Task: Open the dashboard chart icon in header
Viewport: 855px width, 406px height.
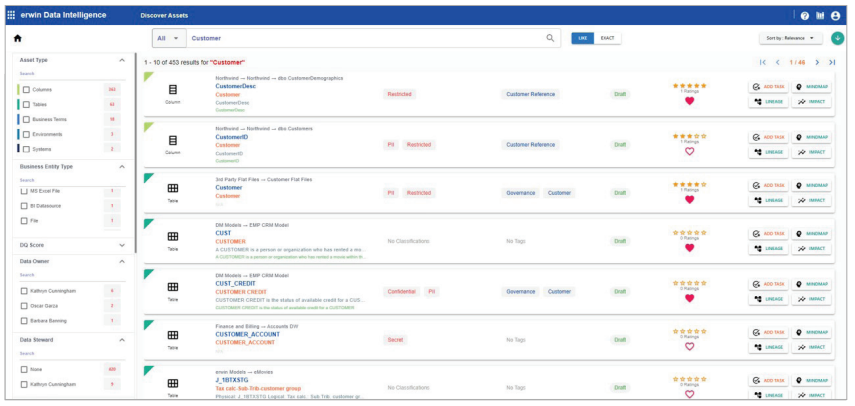Action: [820, 16]
